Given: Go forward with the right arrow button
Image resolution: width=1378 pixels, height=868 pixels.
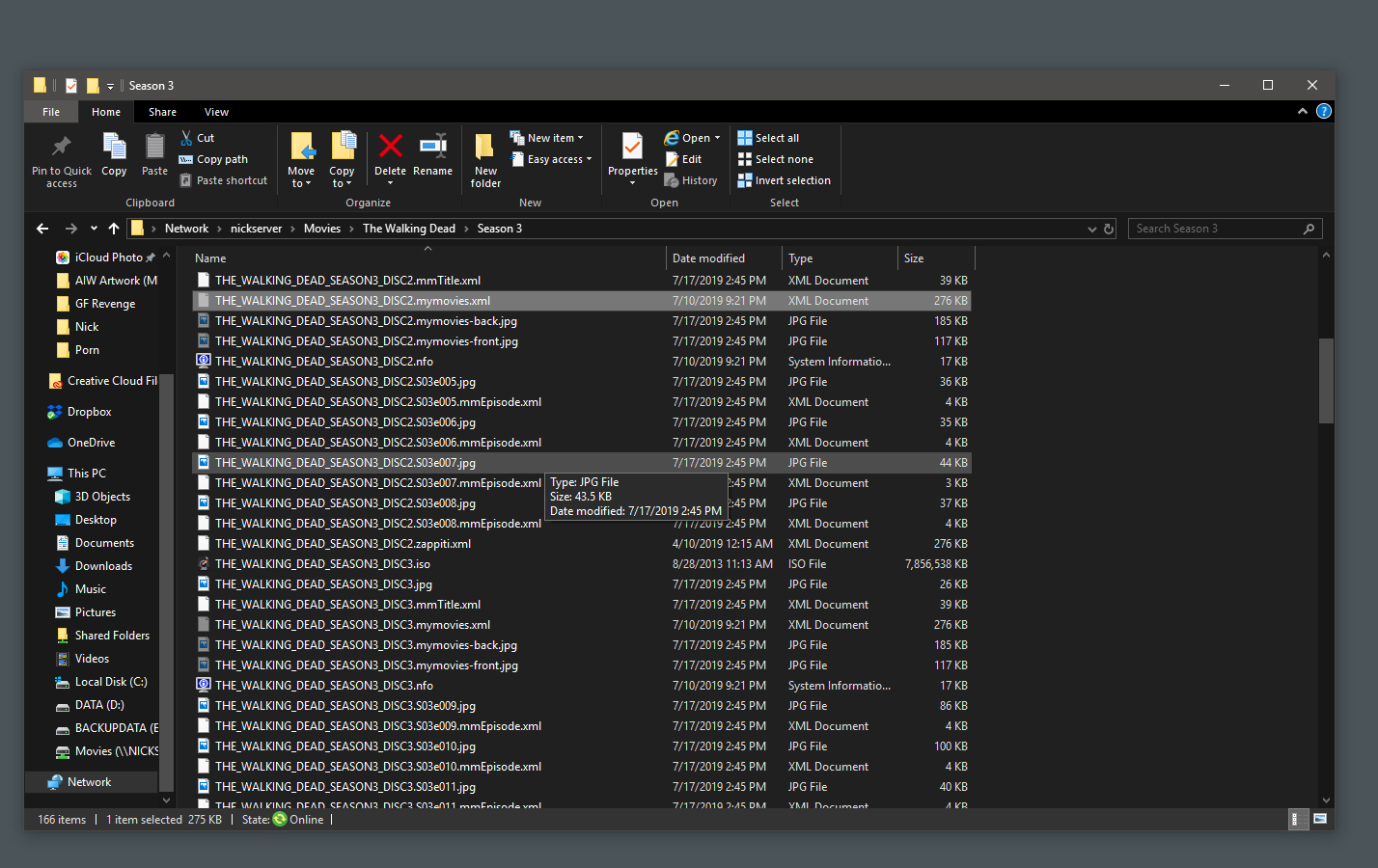Looking at the screenshot, I should point(70,229).
